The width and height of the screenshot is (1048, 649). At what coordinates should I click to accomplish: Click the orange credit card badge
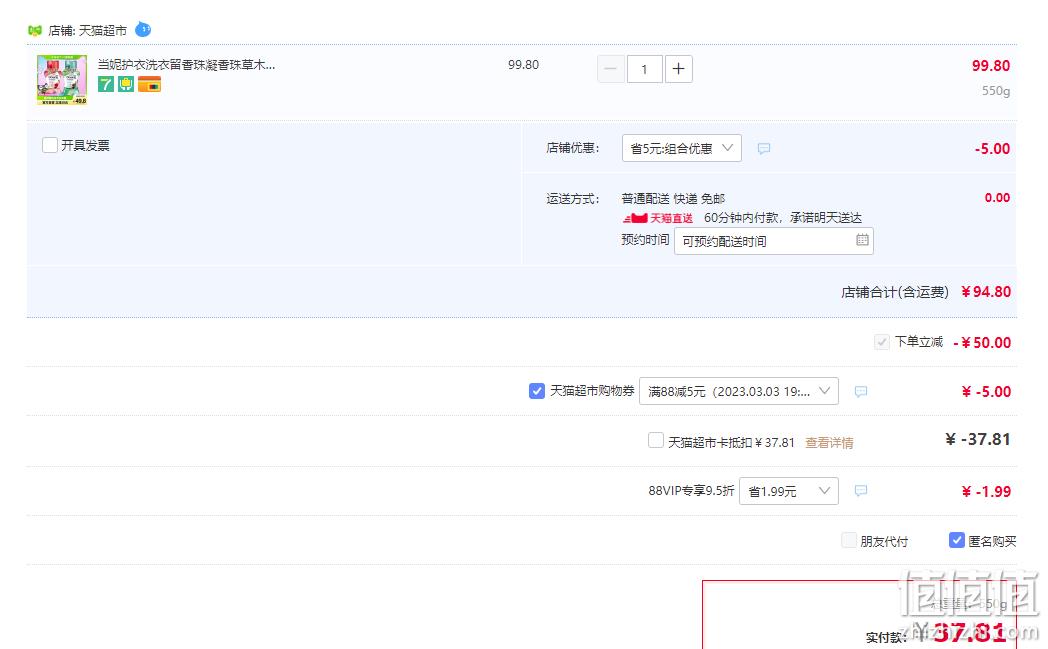[149, 84]
